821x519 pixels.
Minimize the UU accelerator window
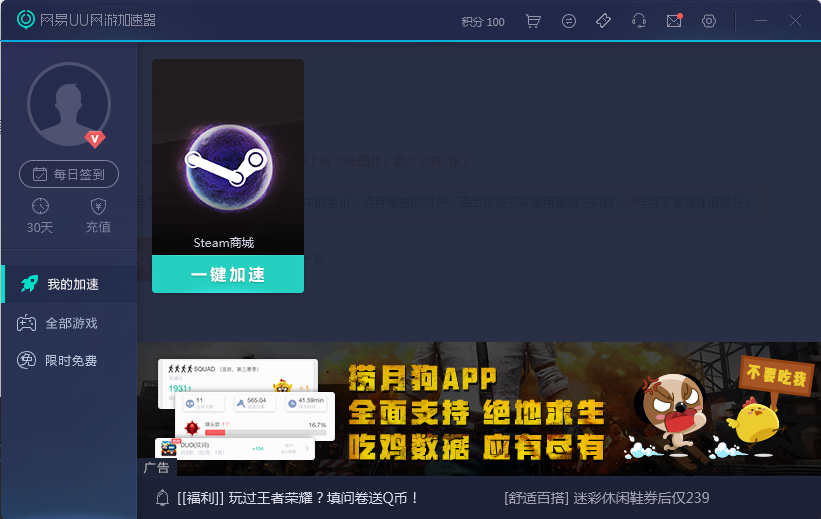pos(761,21)
